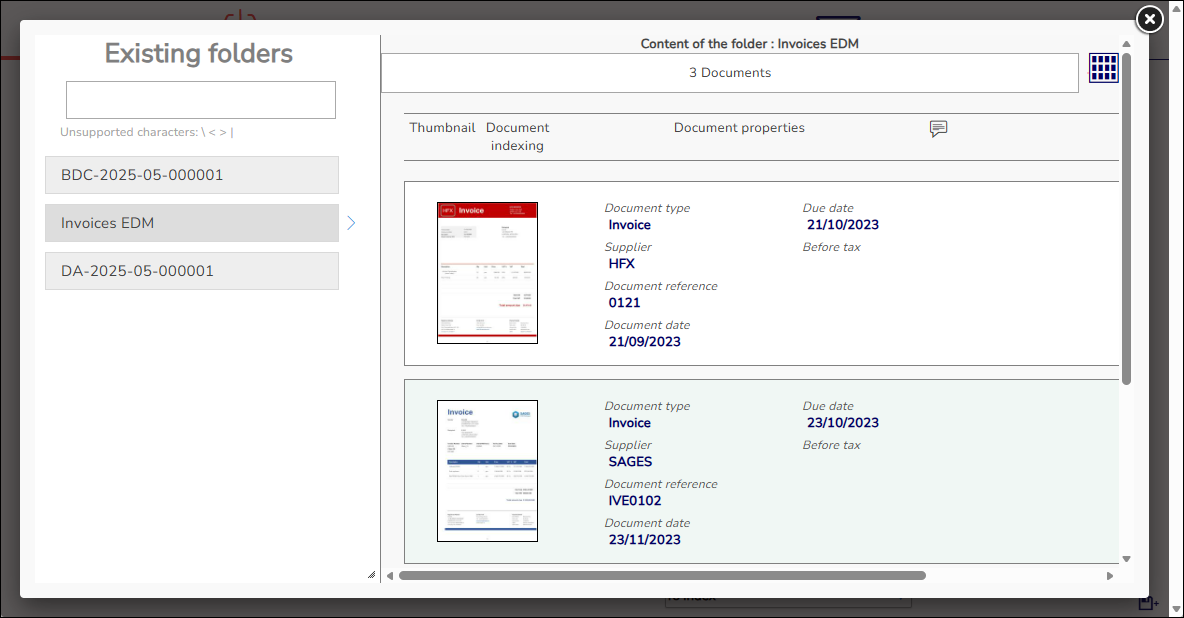Open the DA-2025-05-000001 folder
This screenshot has width=1184, height=618.
tap(192, 271)
